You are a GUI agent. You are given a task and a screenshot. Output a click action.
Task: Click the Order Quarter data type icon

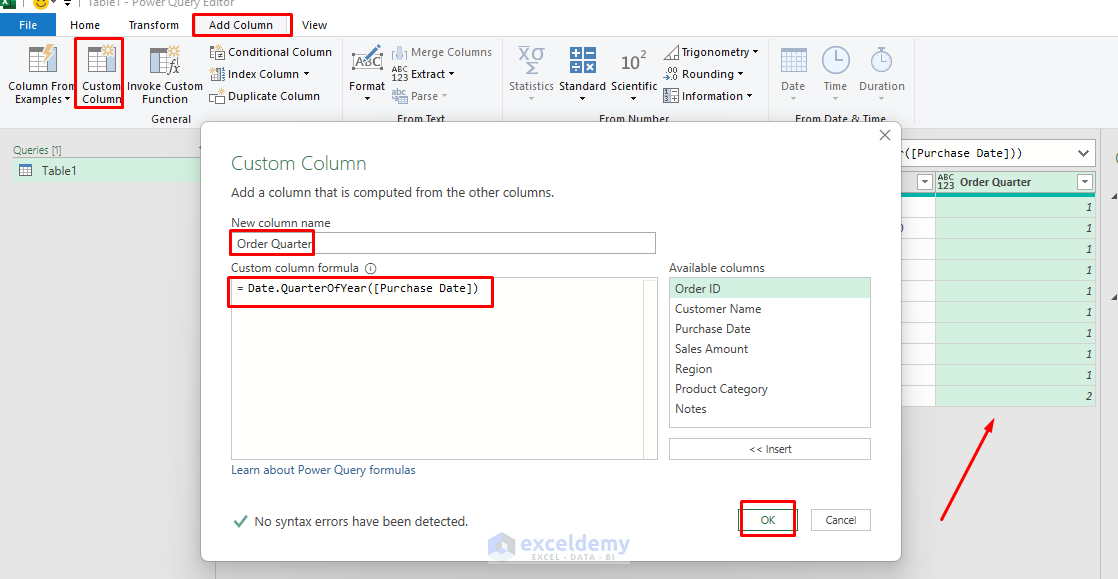click(946, 182)
